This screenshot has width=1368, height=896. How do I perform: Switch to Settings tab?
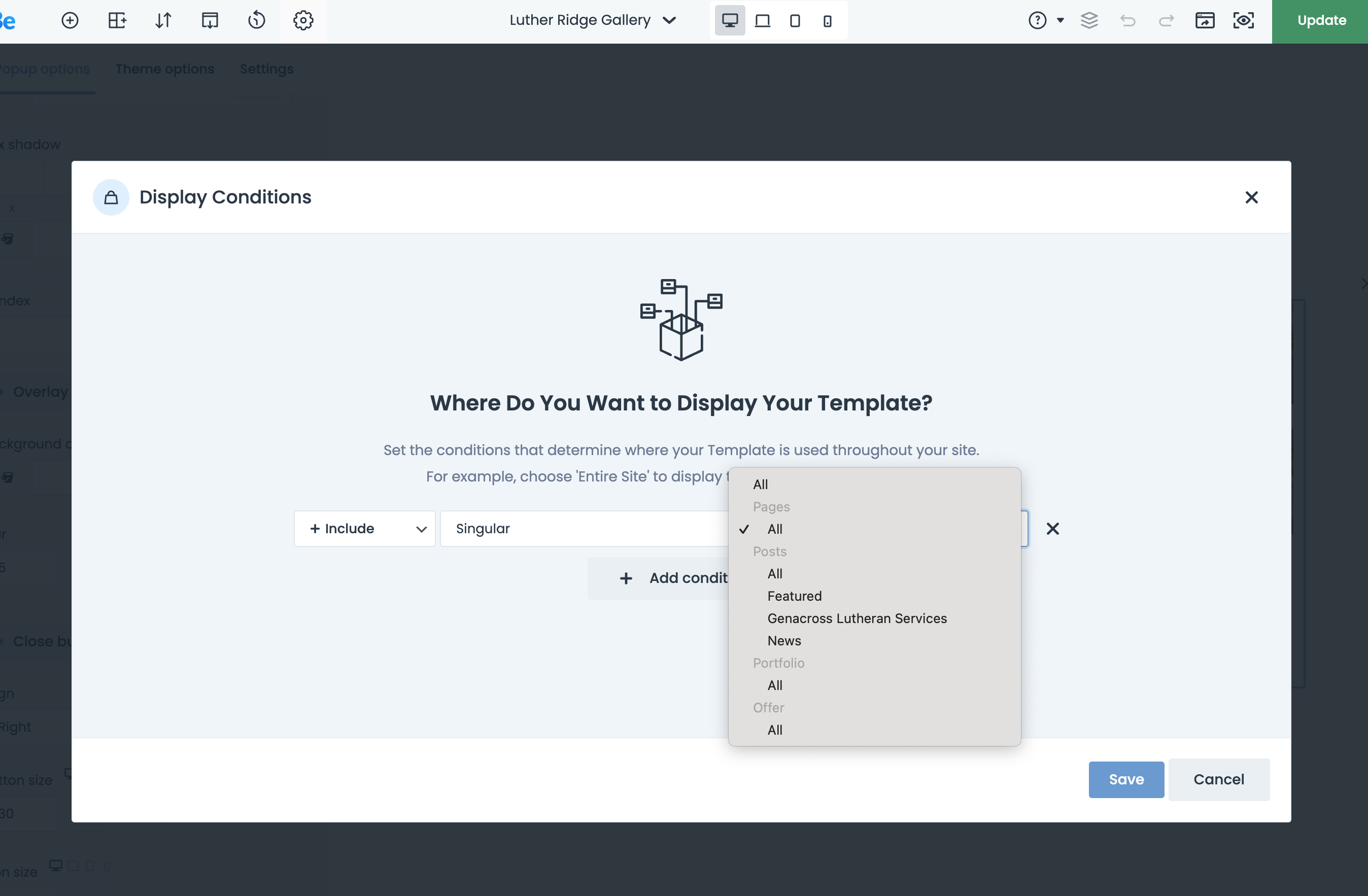pos(267,69)
